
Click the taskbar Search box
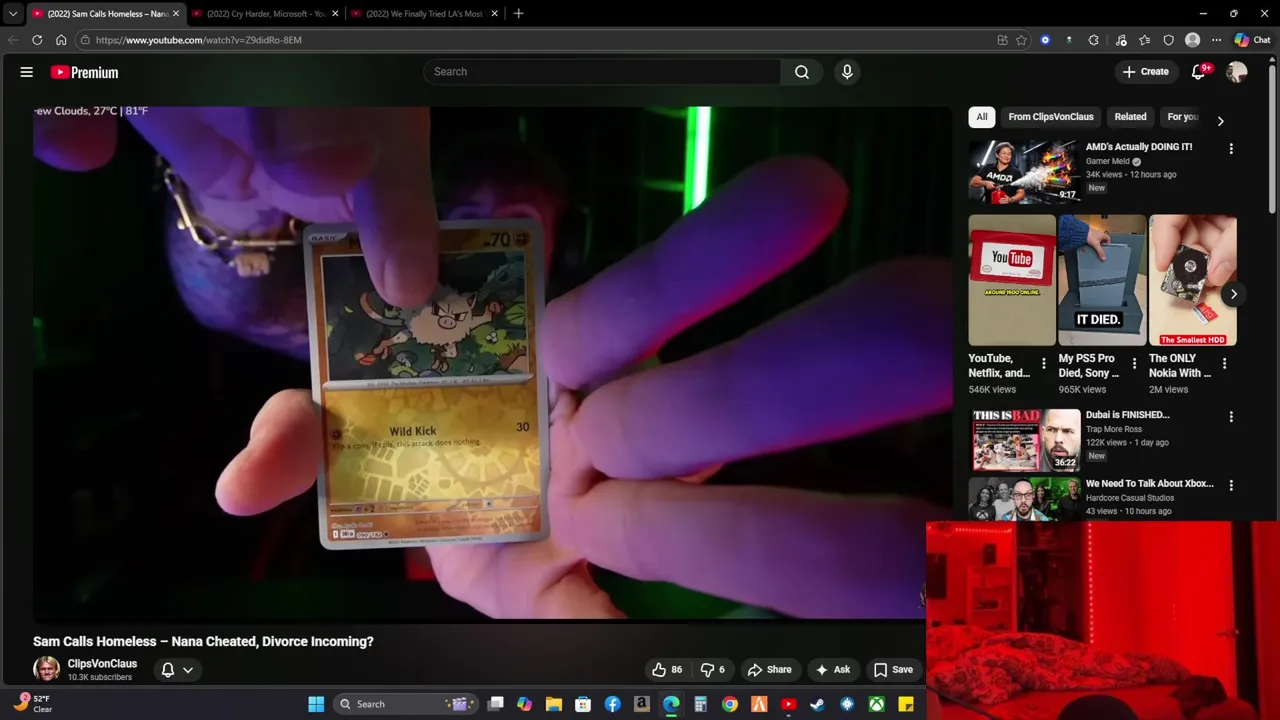(403, 704)
